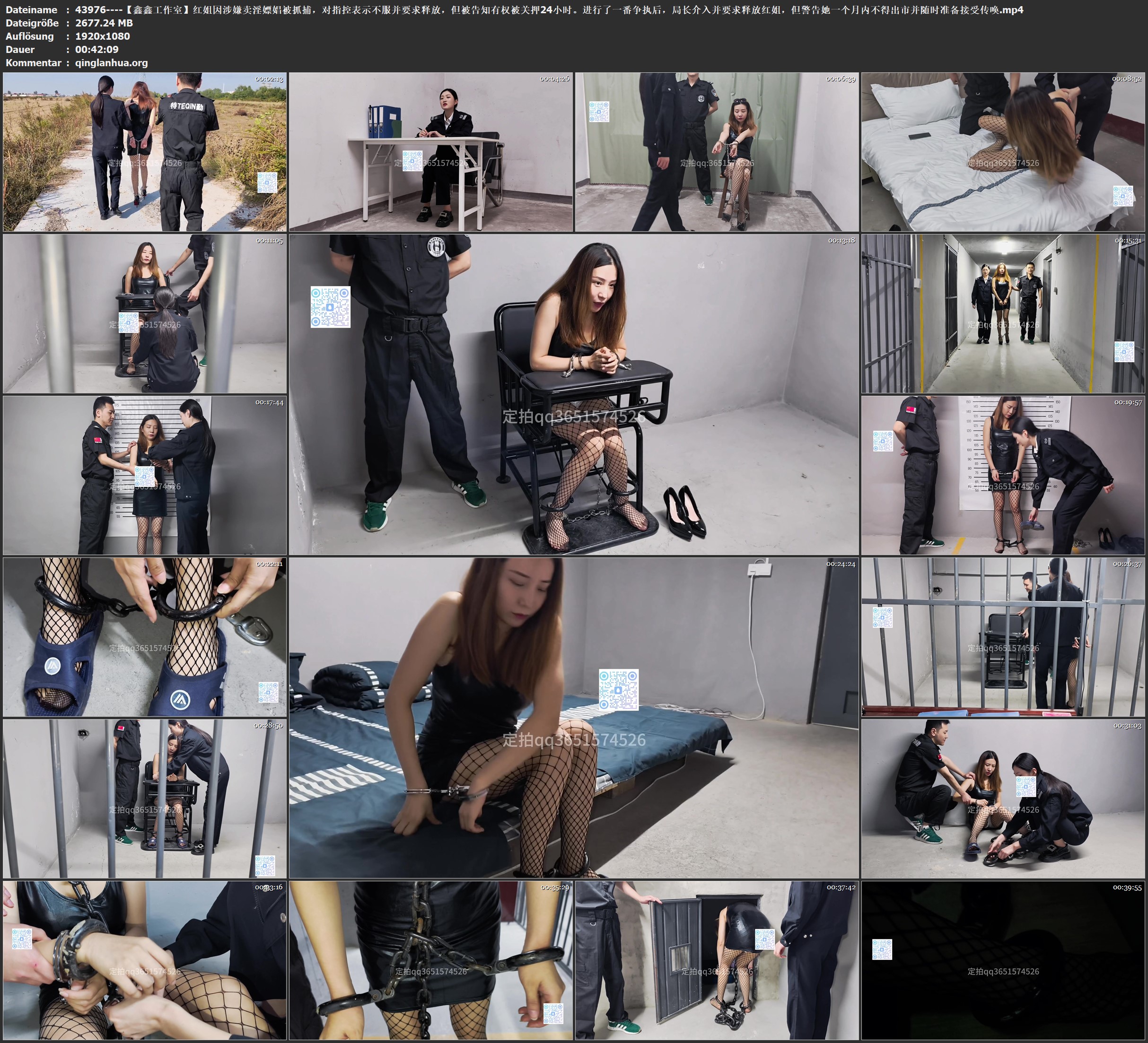Select the corridor thumbnail at 00:15:31
Screen dimensions: 1148x1043
pyautogui.click(x=1003, y=313)
